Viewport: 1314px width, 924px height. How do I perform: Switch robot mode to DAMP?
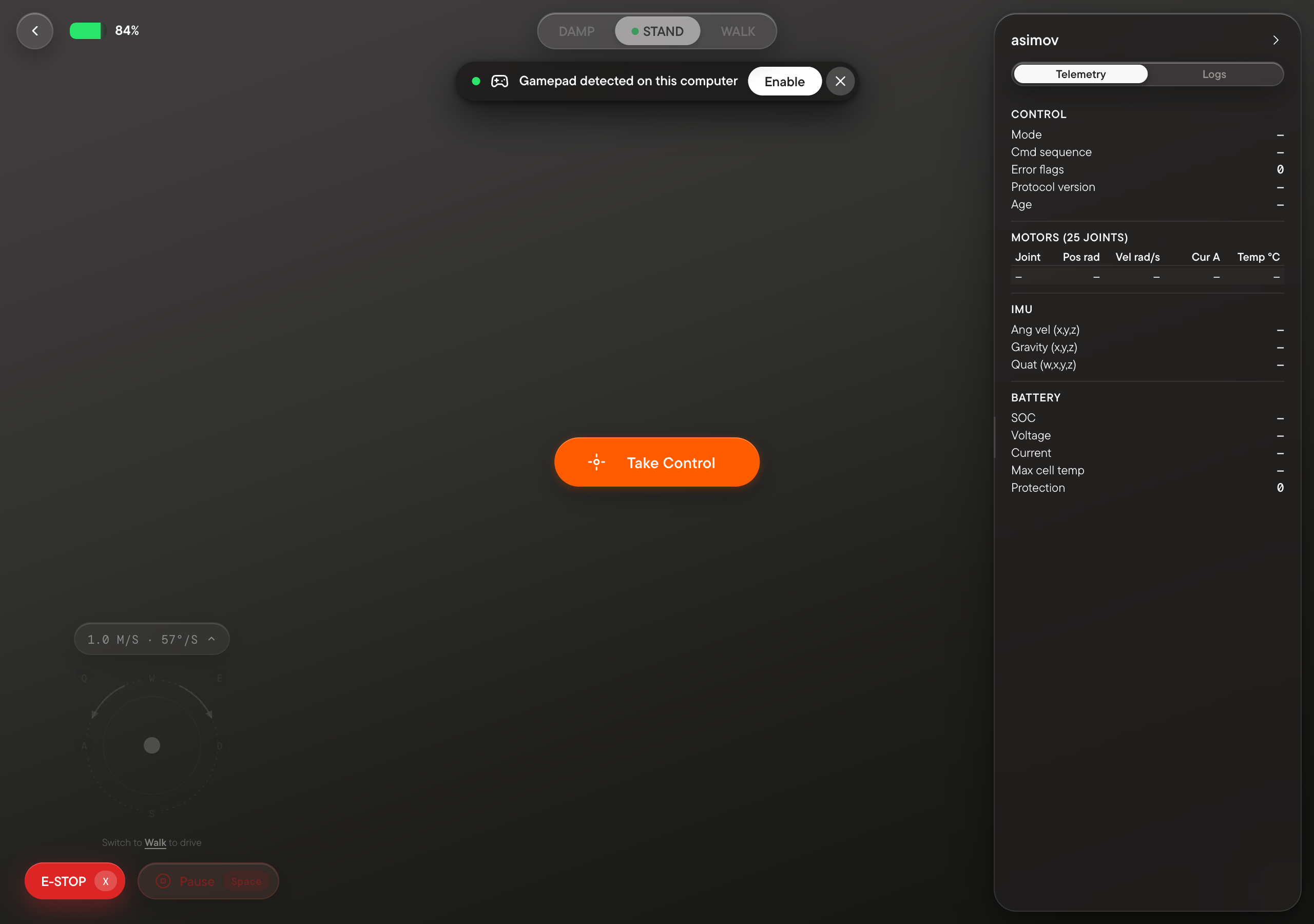(x=576, y=31)
